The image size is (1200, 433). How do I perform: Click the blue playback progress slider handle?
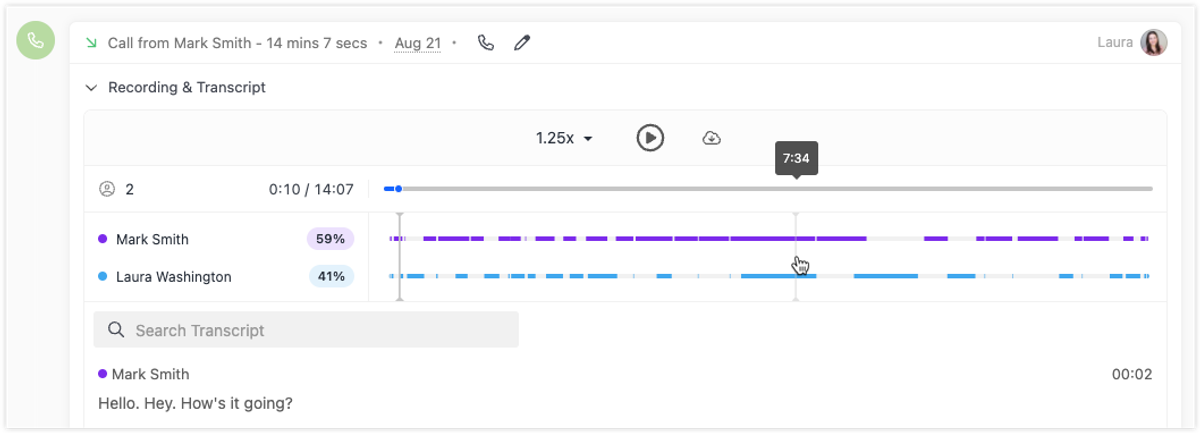399,189
